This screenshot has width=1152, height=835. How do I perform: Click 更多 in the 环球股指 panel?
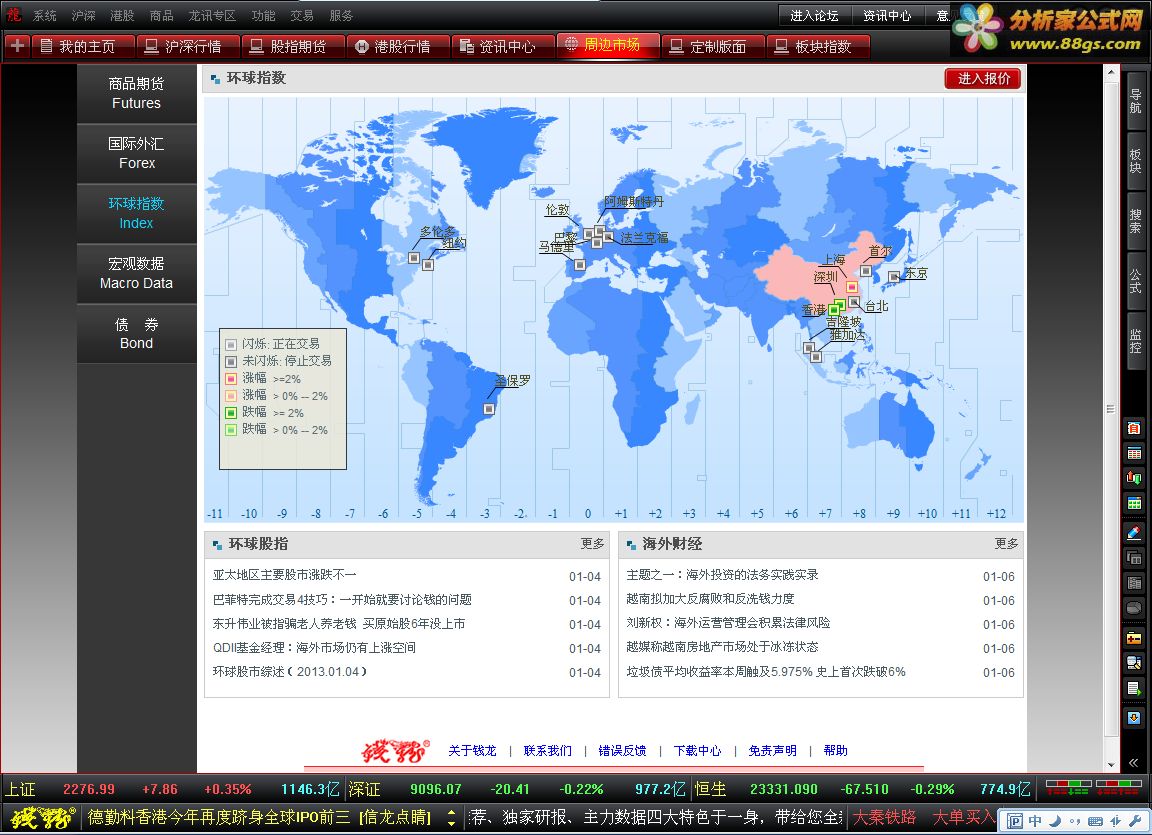592,543
